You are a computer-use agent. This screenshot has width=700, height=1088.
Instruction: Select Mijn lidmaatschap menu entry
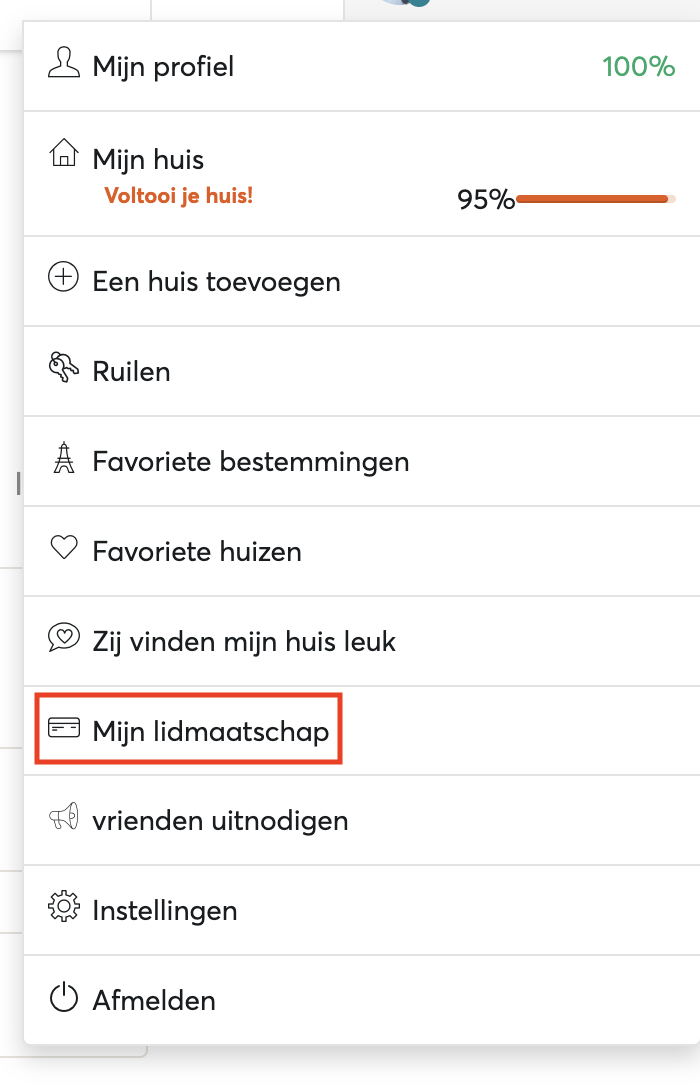(x=361, y=731)
